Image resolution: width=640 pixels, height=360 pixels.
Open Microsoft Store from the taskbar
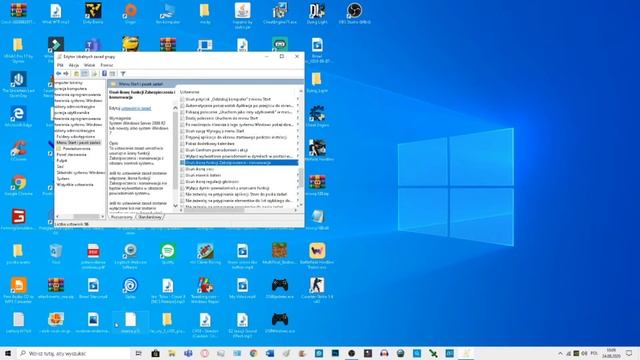[155, 353]
